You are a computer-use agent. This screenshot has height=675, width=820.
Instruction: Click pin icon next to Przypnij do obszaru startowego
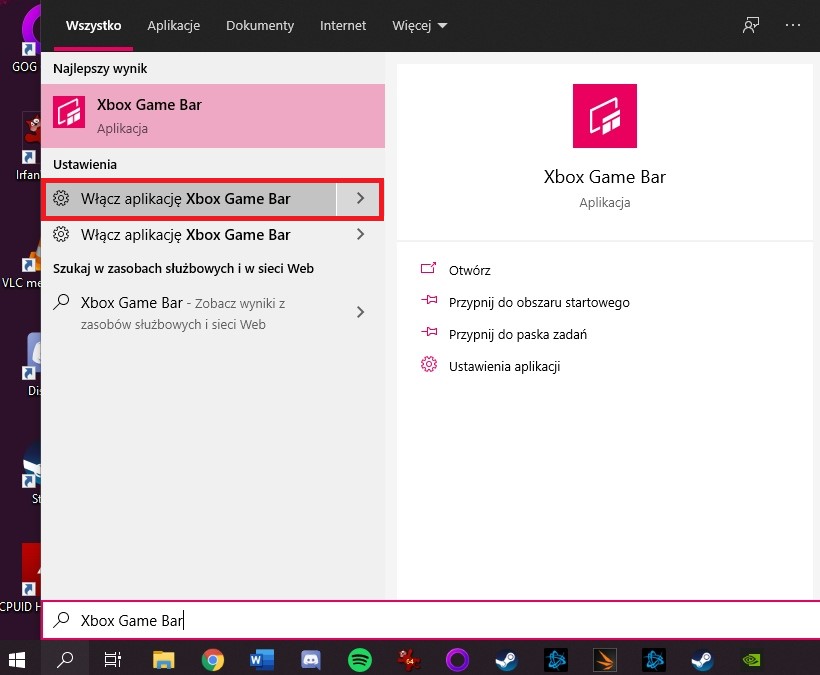(x=429, y=301)
